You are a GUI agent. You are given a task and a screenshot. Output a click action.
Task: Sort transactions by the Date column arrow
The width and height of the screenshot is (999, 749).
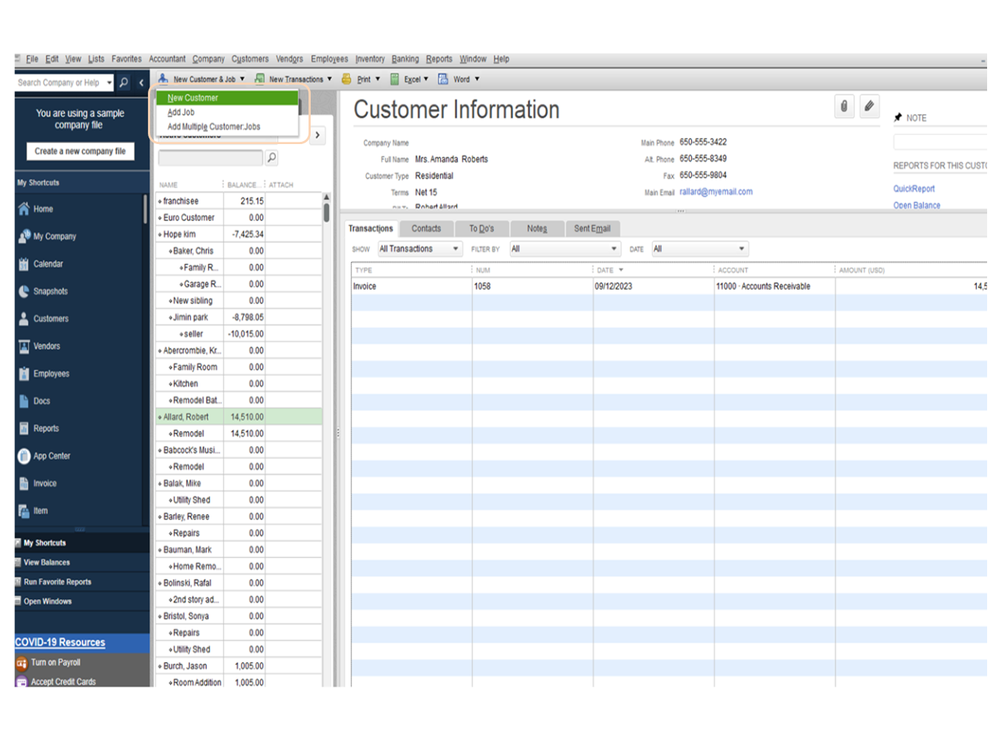pyautogui.click(x=621, y=270)
